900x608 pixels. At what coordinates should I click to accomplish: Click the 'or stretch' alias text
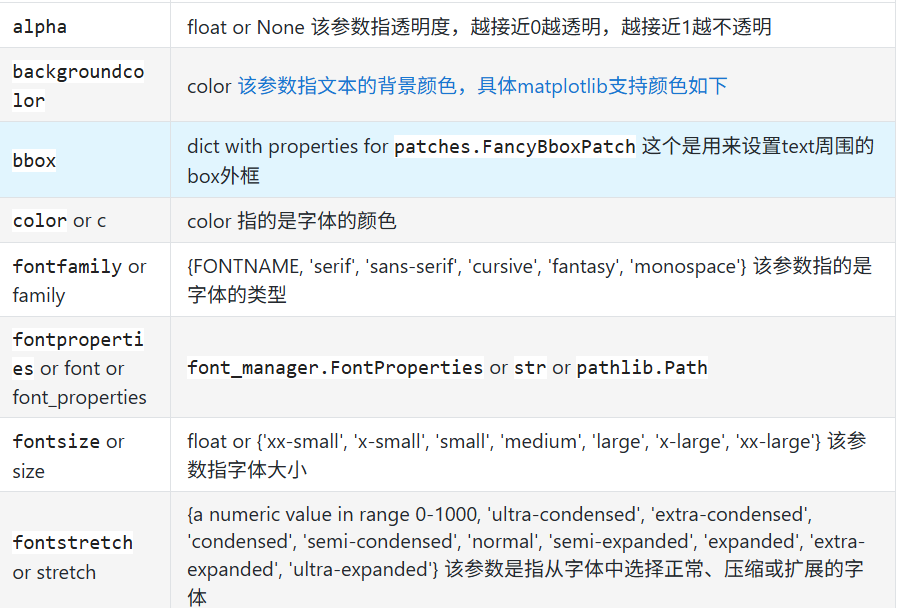pyautogui.click(x=54, y=572)
